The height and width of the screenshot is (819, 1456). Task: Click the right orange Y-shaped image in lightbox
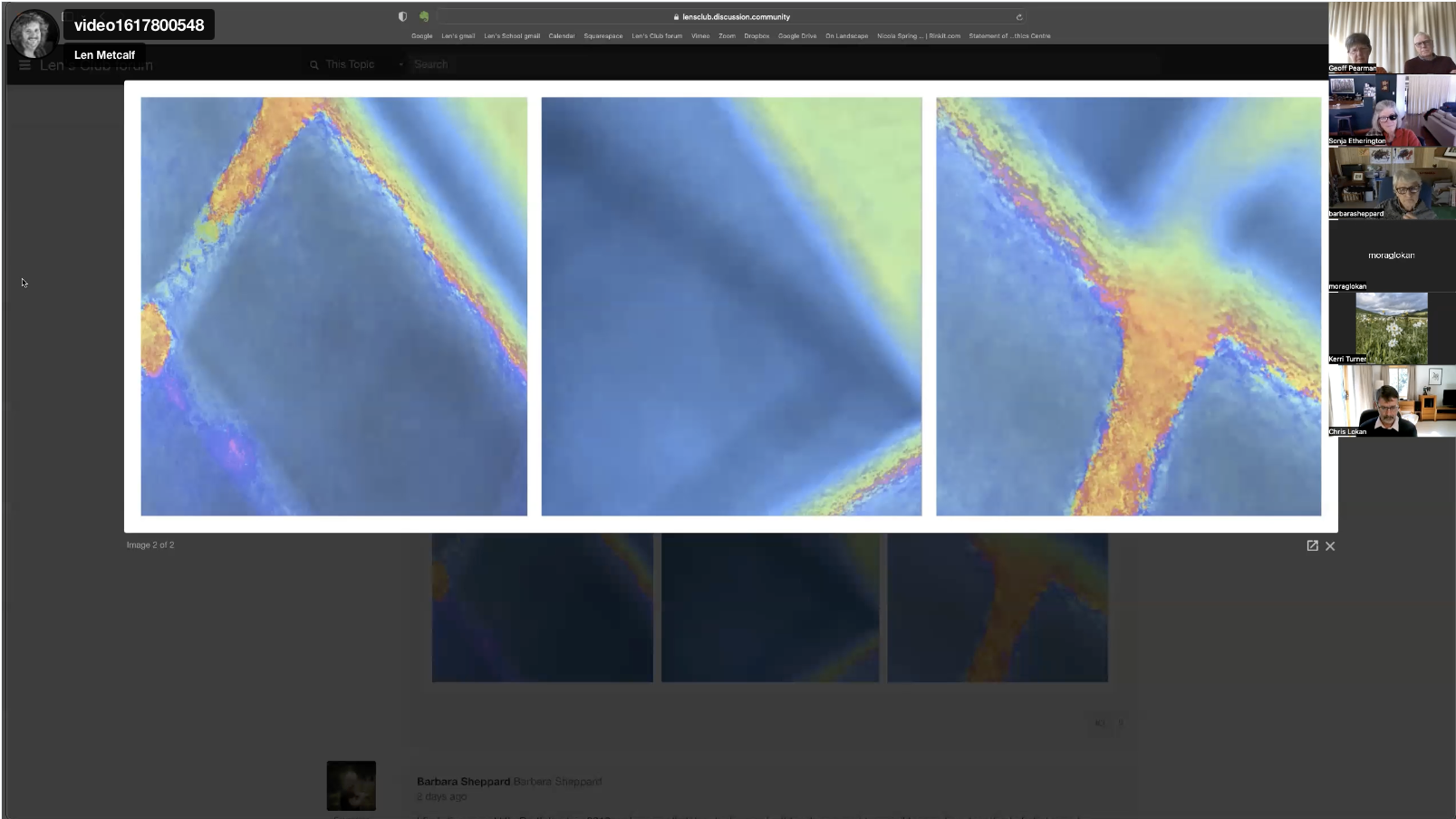[1128, 306]
